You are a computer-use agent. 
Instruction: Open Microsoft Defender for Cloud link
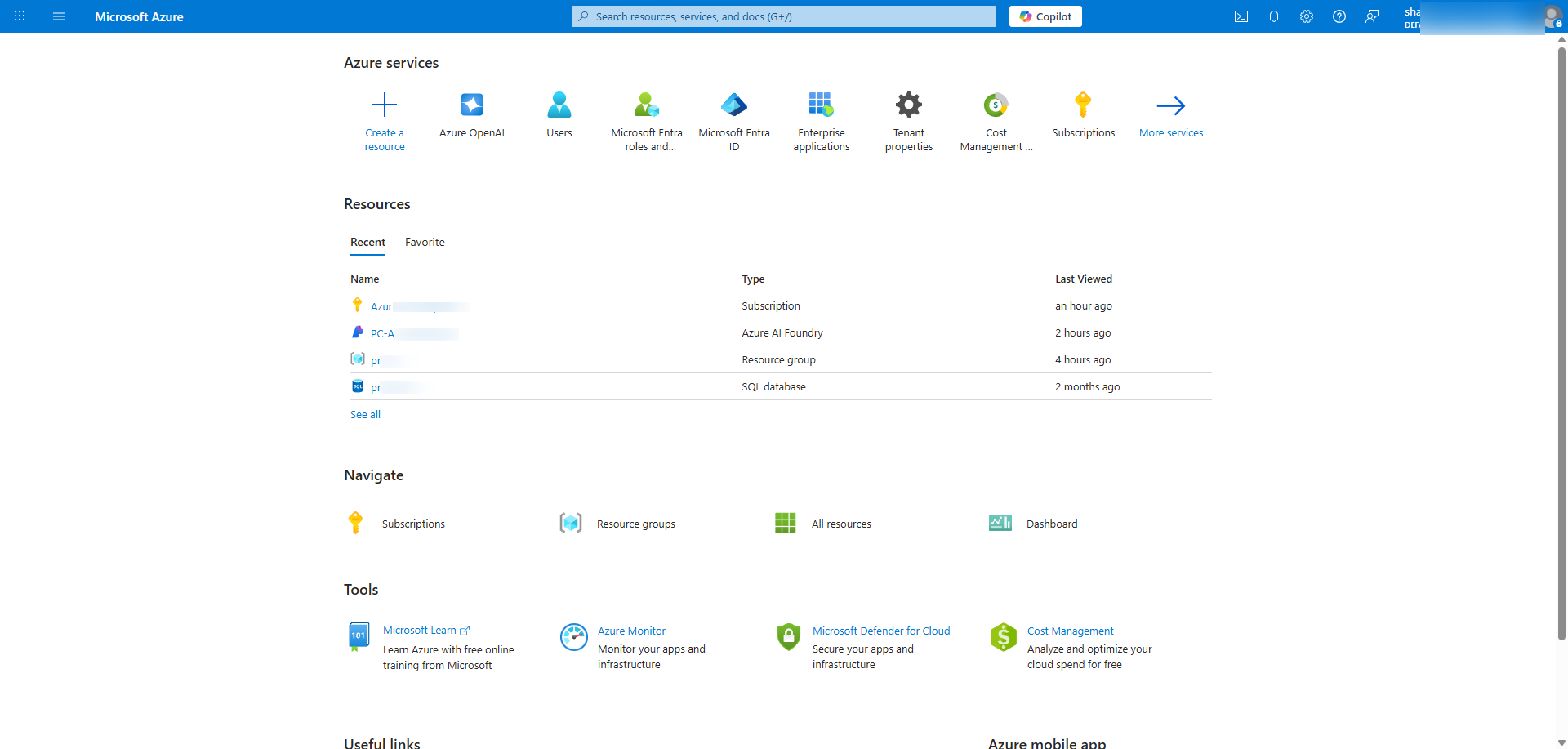880,631
